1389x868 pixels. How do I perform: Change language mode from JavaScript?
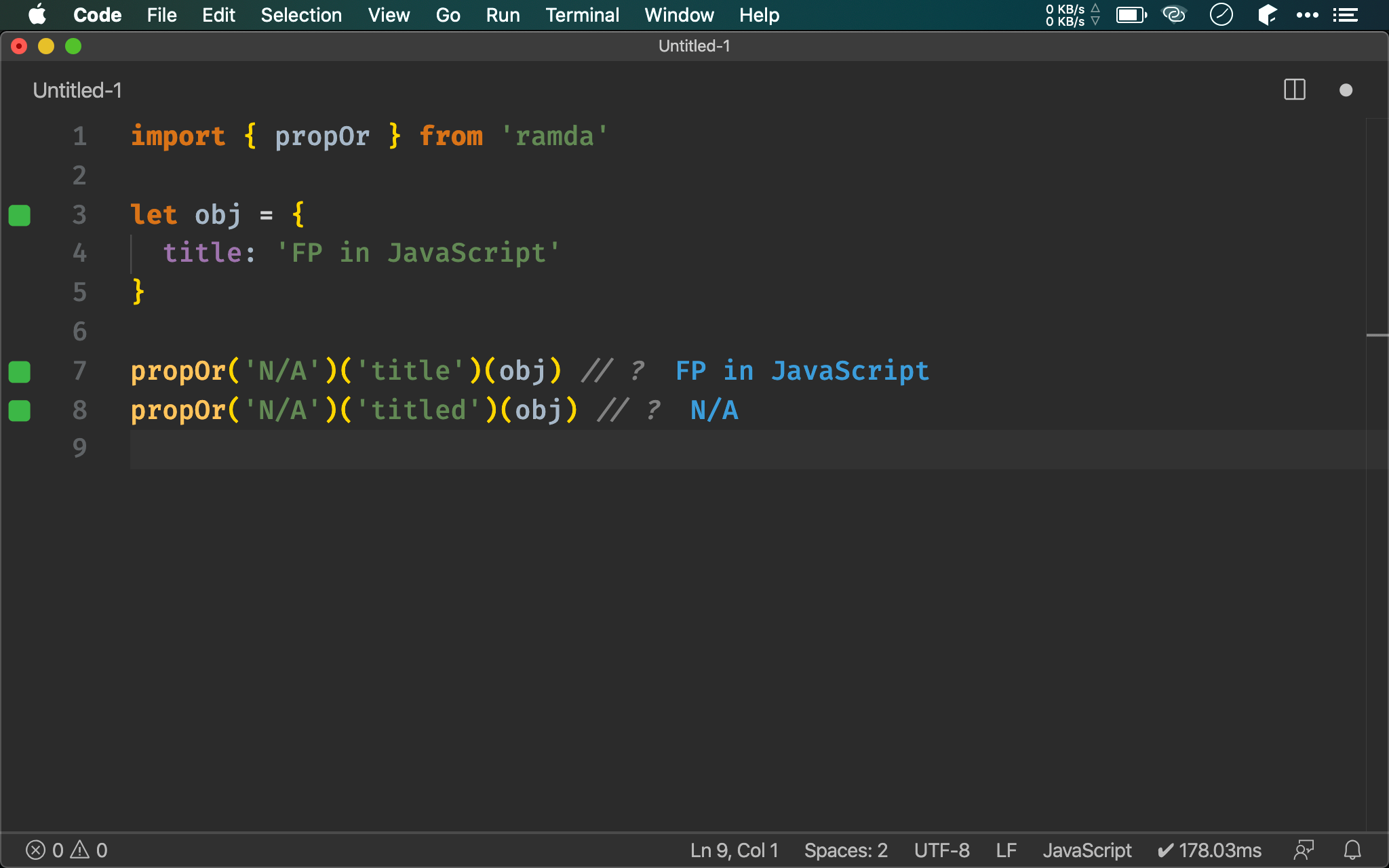point(1087,850)
